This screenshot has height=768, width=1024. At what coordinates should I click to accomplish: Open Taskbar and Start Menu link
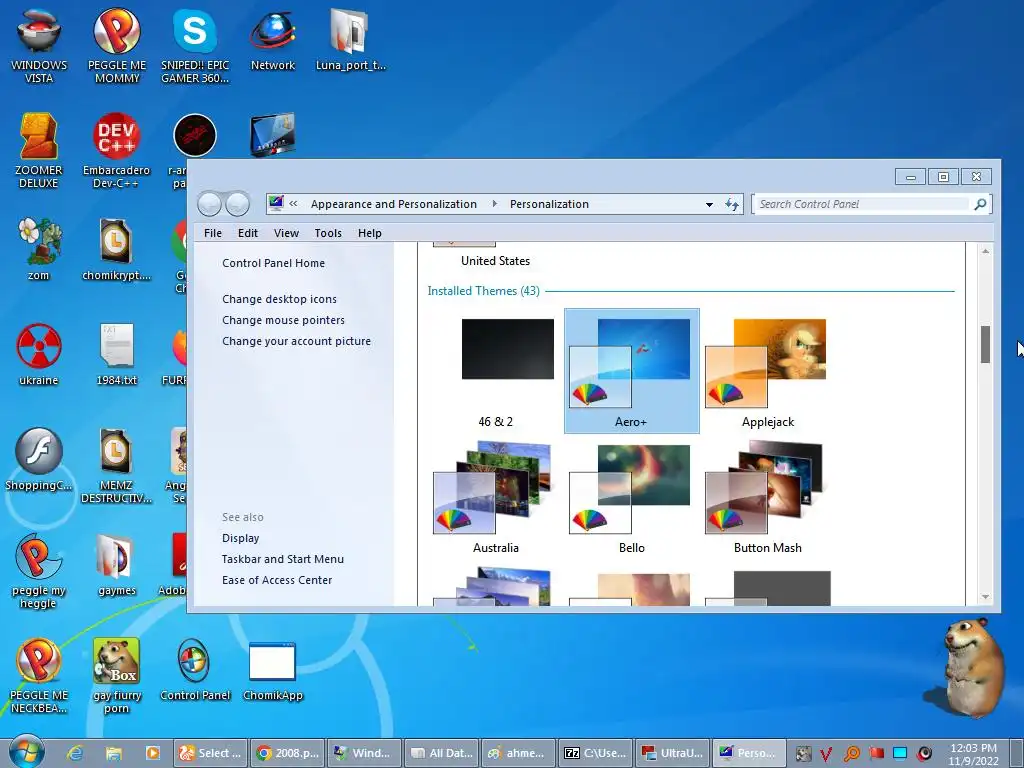pos(282,559)
